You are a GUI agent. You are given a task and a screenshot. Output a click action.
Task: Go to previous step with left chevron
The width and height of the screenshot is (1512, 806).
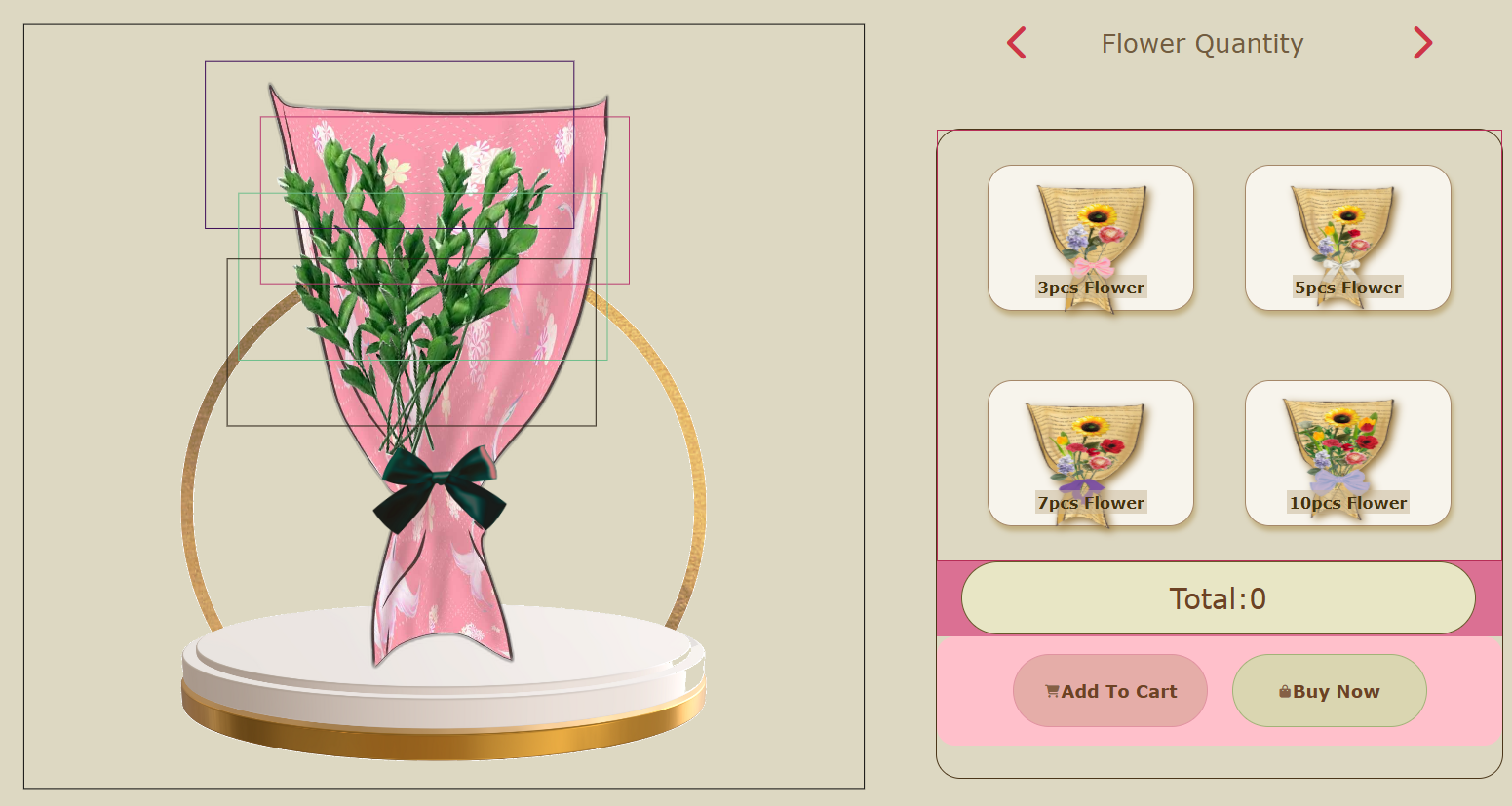[x=1017, y=43]
